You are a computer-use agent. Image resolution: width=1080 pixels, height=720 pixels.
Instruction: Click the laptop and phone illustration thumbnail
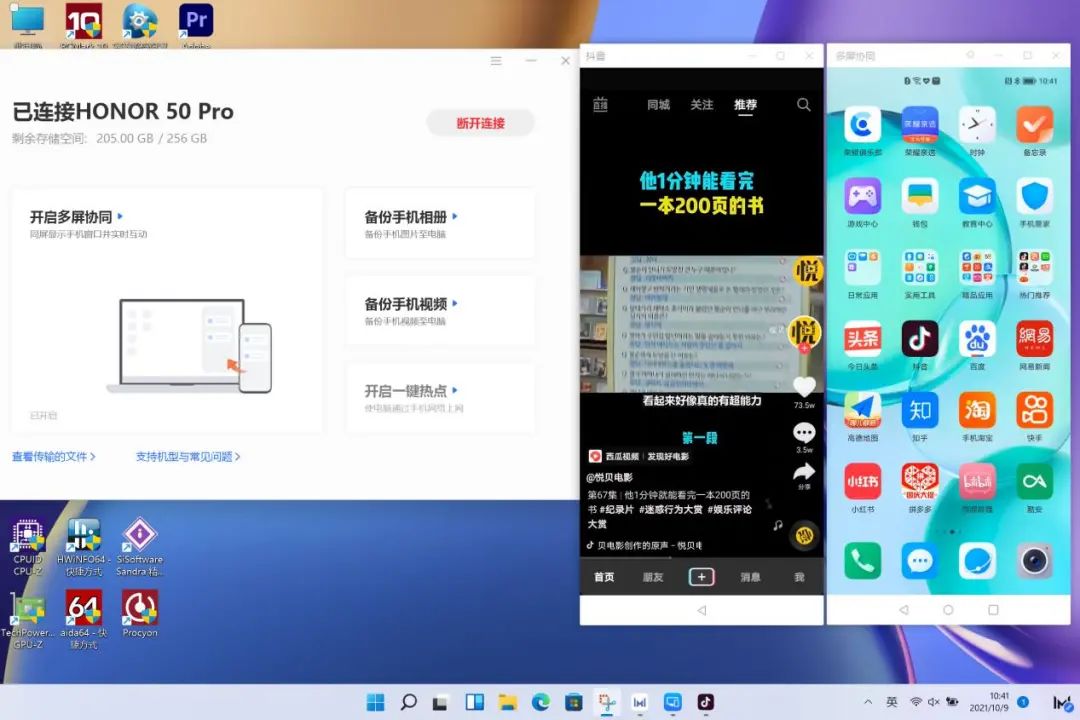pyautogui.click(x=189, y=346)
